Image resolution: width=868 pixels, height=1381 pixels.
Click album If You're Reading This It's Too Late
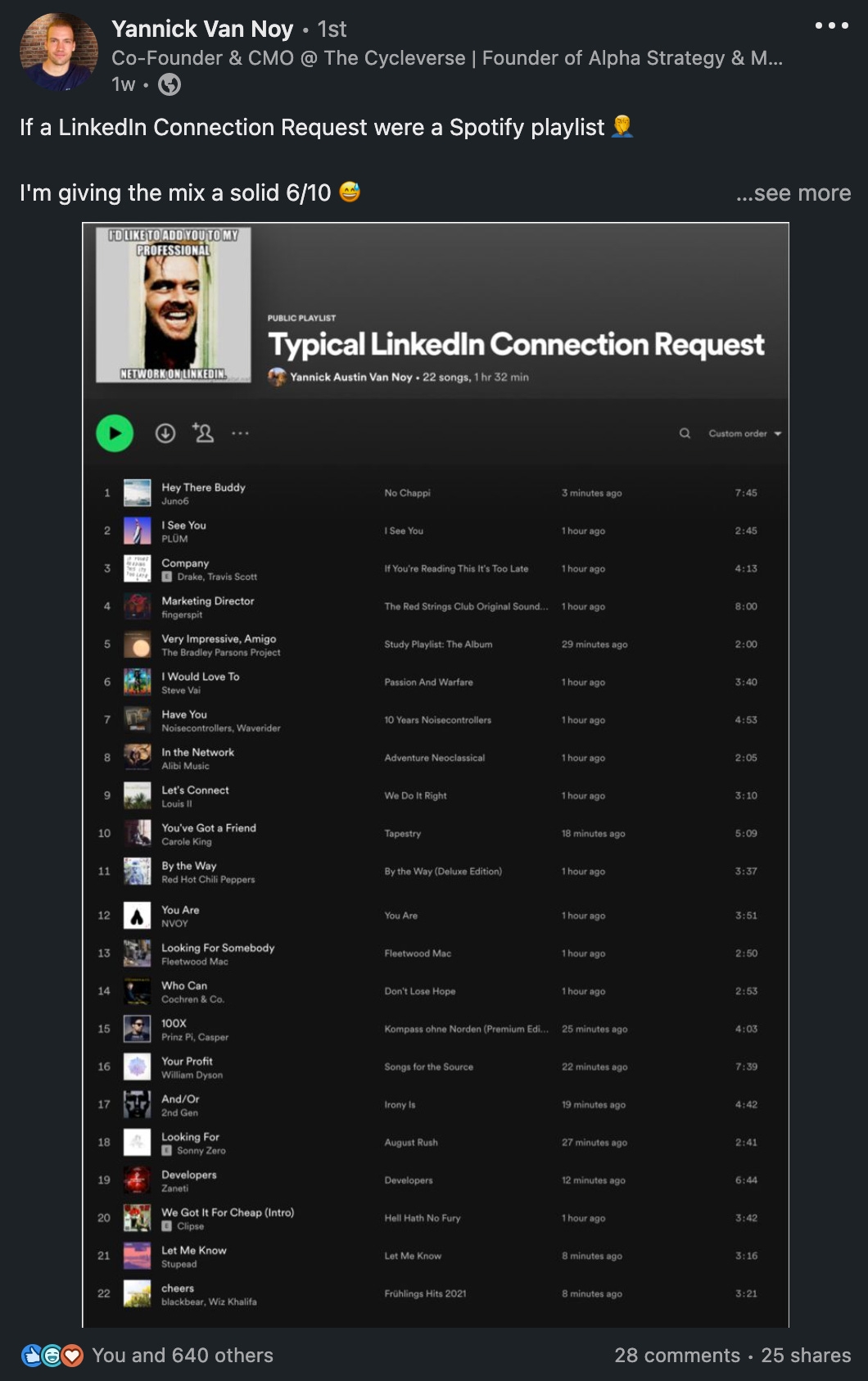coord(456,568)
